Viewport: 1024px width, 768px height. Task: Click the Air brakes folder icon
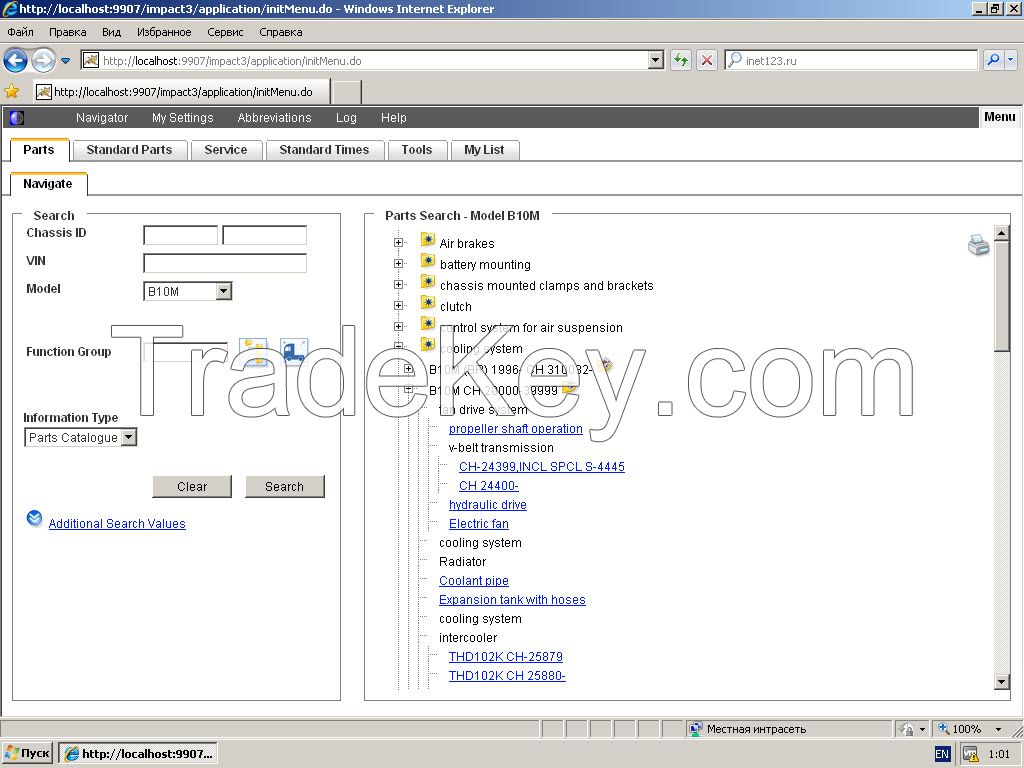coord(428,240)
